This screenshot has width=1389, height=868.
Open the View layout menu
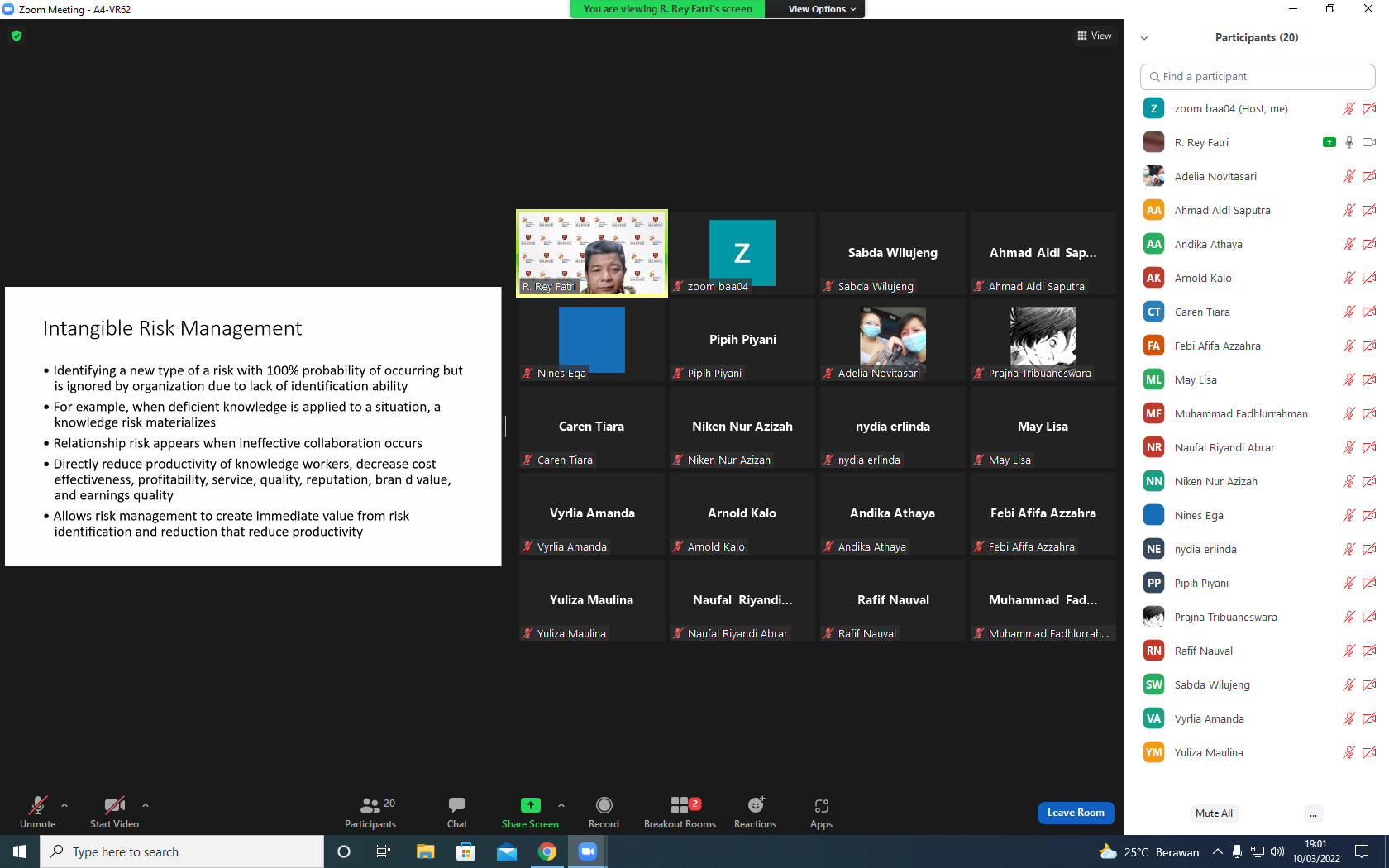coord(1095,36)
